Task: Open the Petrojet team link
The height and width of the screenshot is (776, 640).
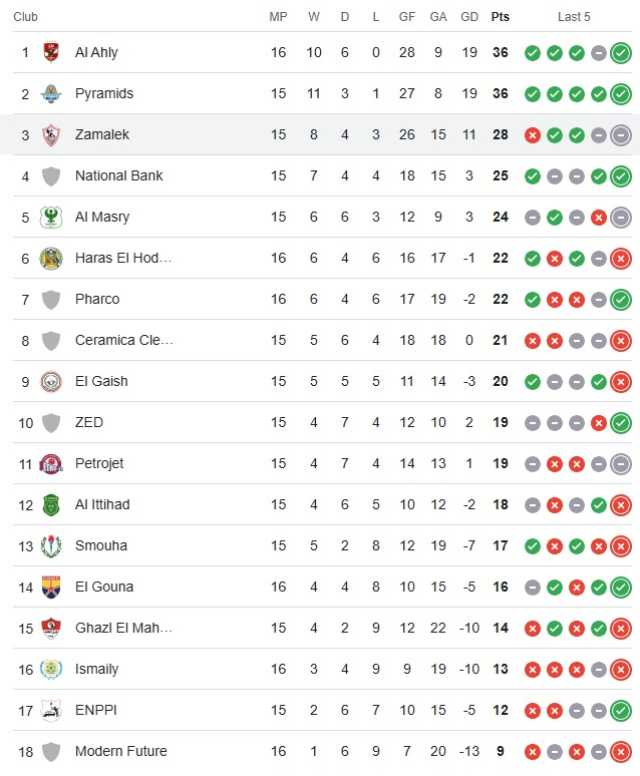Action: [x=99, y=464]
